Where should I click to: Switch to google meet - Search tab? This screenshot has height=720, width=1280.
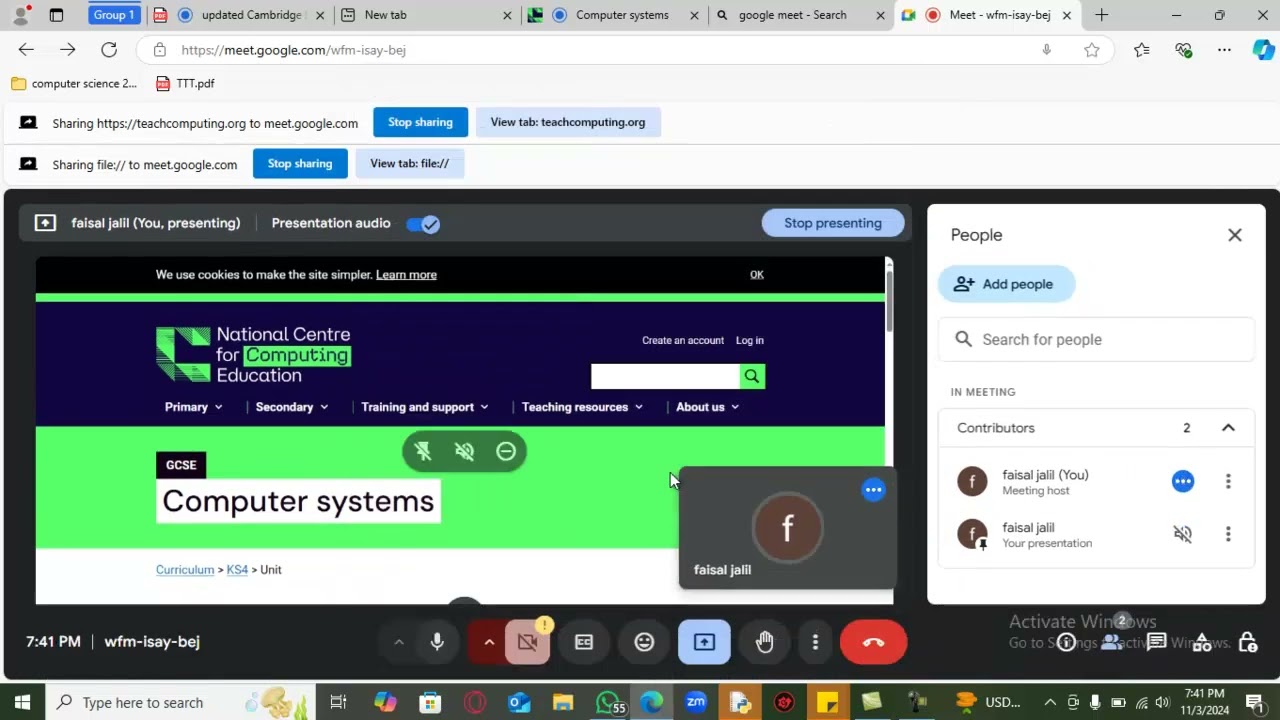pos(799,15)
